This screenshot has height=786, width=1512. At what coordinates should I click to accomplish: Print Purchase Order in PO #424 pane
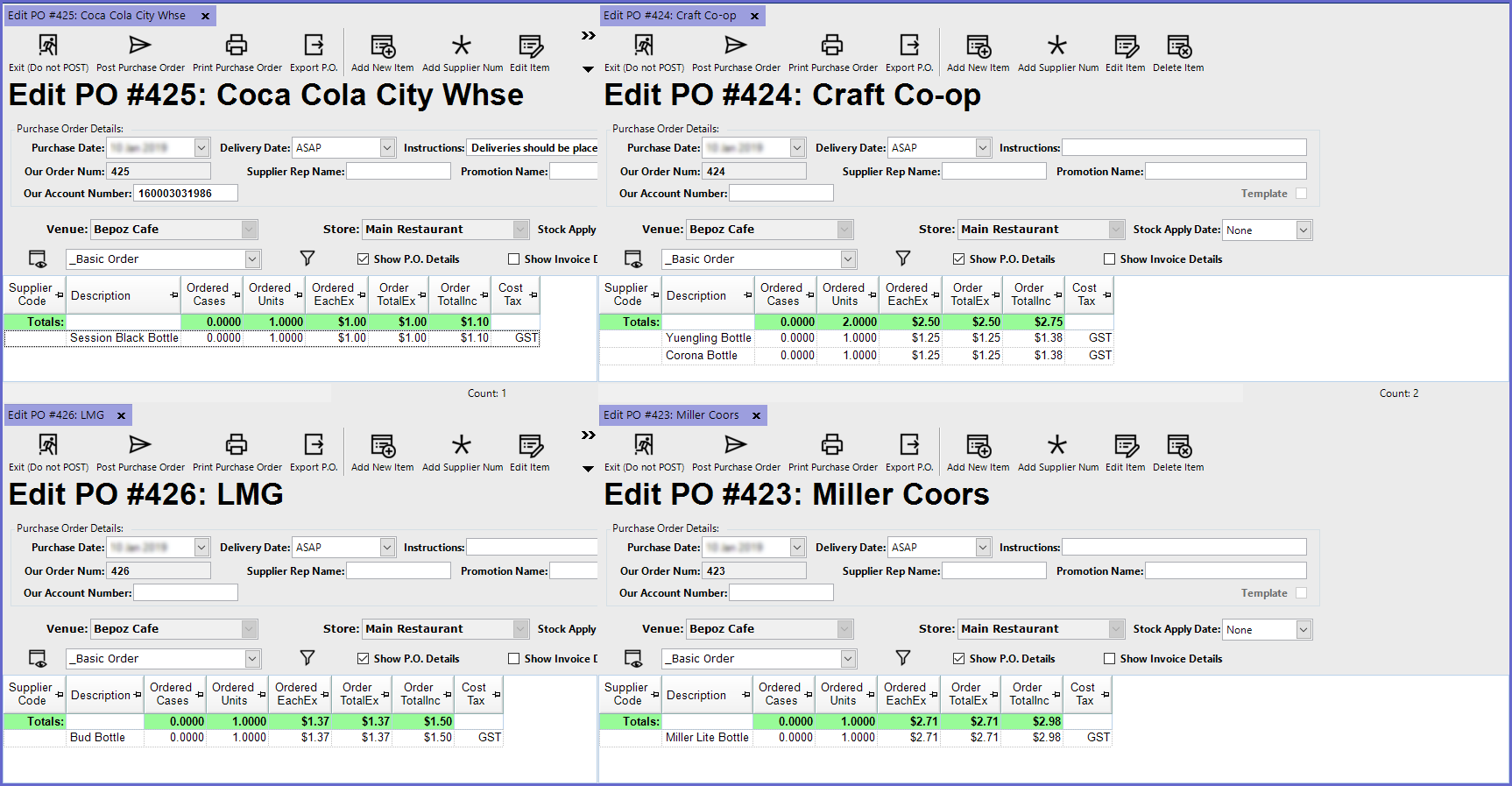point(832,53)
